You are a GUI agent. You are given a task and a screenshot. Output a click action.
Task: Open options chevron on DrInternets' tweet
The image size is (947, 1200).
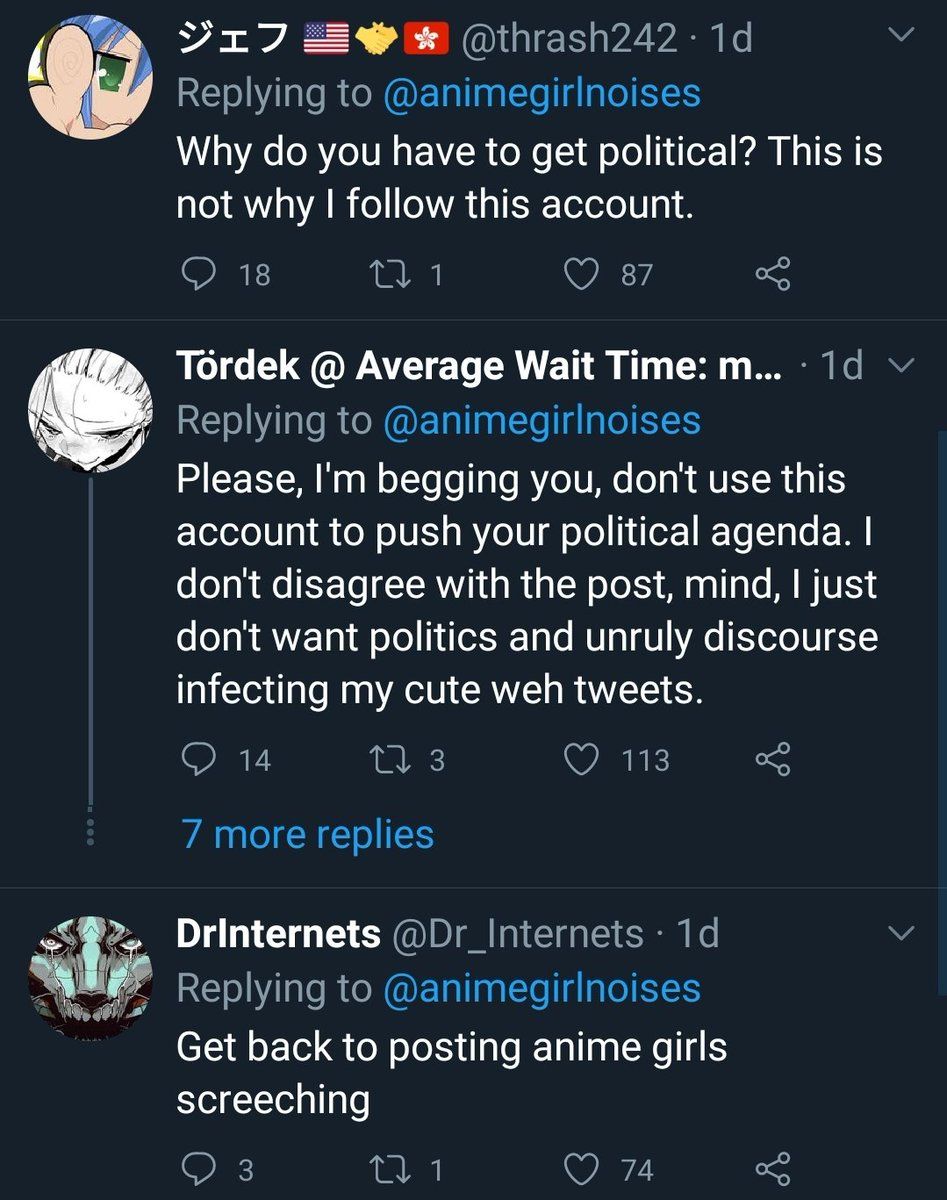pyautogui.click(x=901, y=934)
